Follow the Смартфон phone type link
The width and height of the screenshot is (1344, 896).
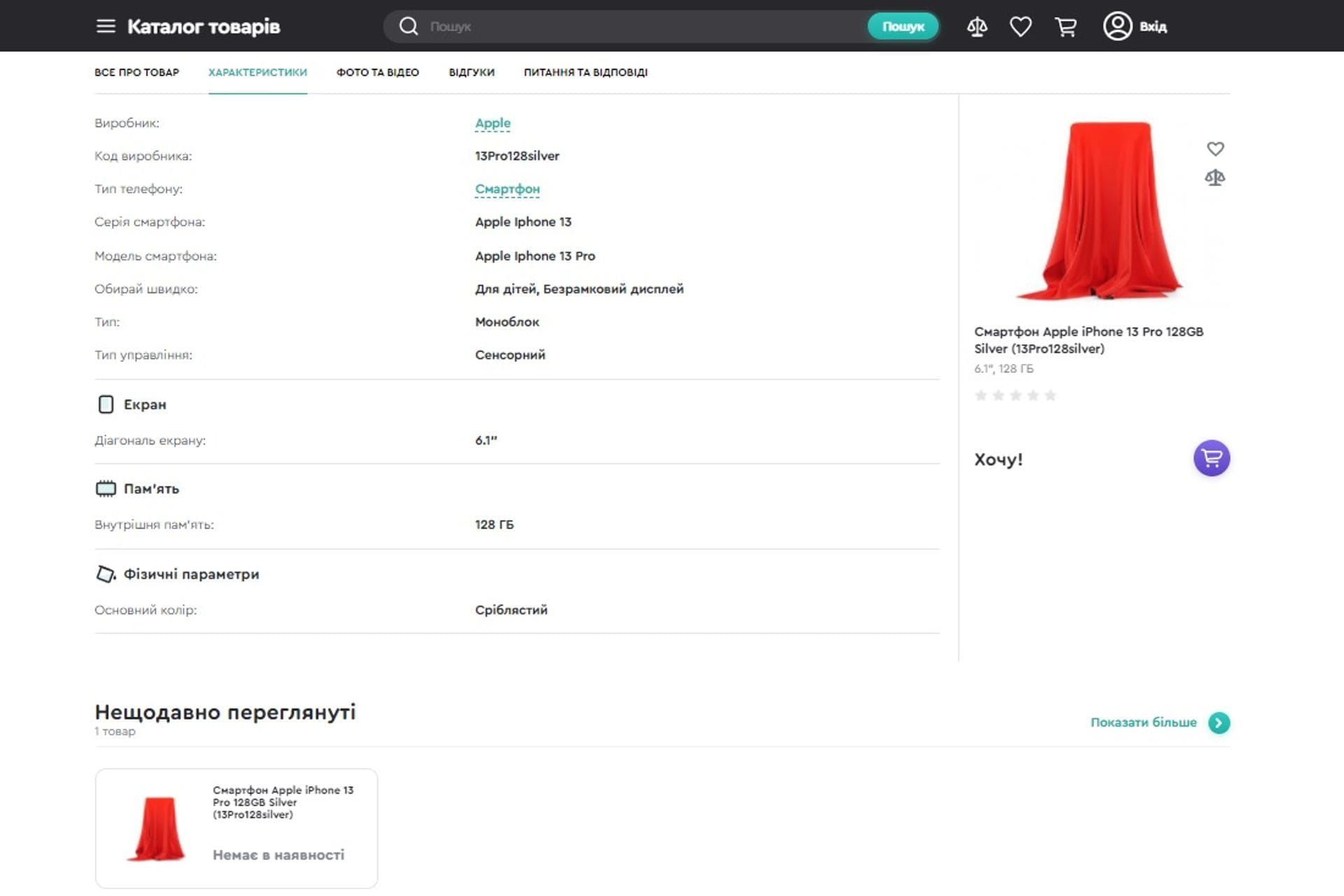507,189
